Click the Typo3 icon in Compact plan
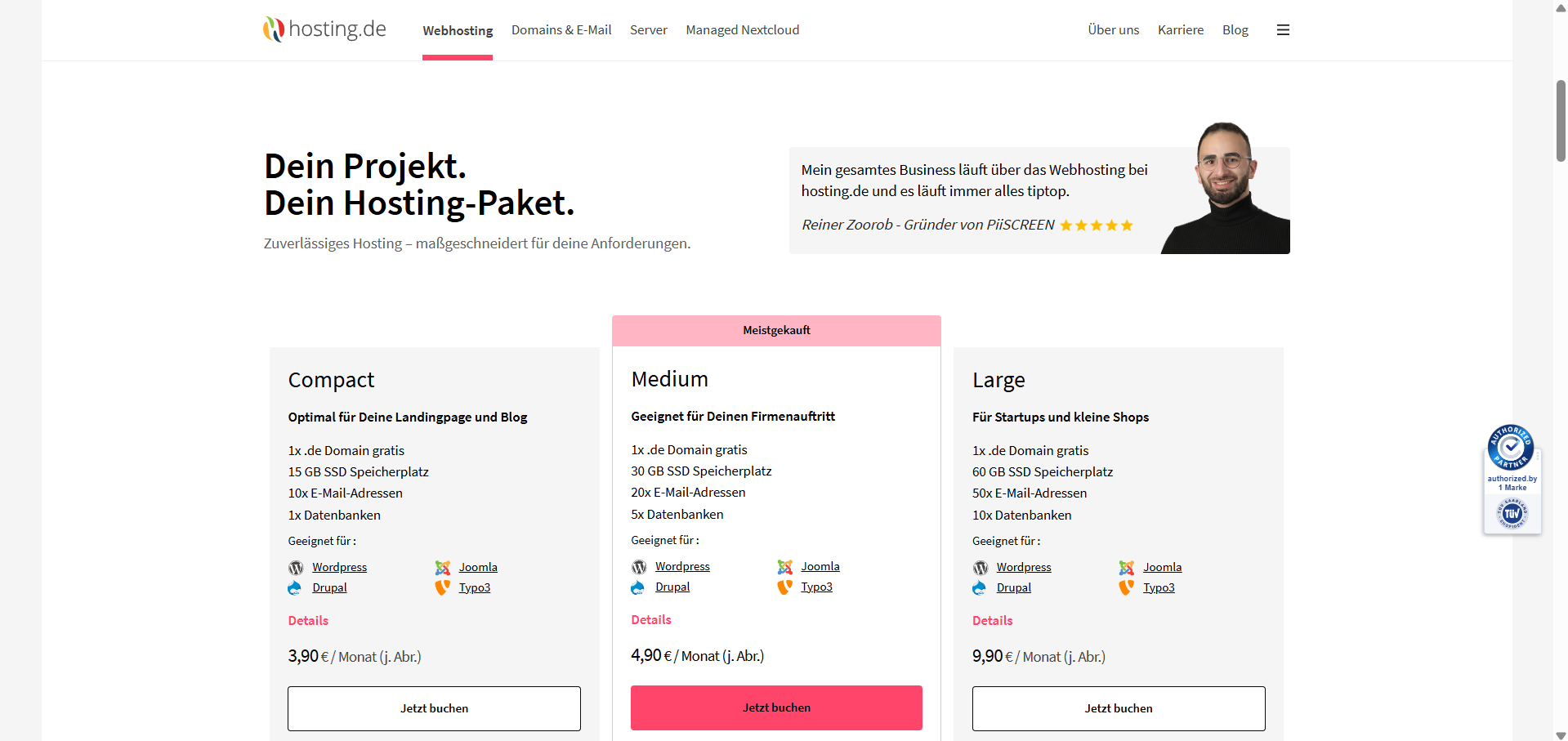 442,588
